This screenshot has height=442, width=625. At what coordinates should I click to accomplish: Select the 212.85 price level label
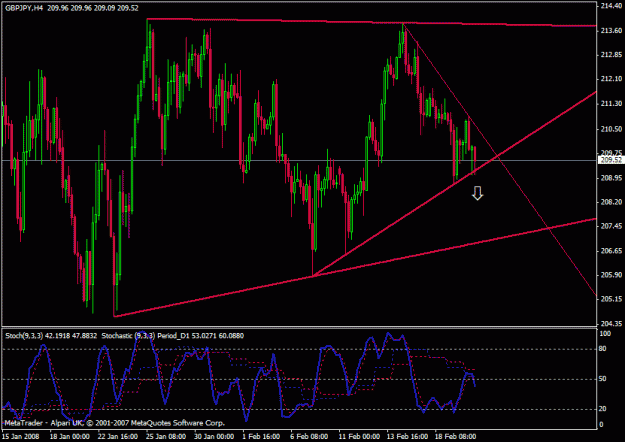pyautogui.click(x=610, y=55)
